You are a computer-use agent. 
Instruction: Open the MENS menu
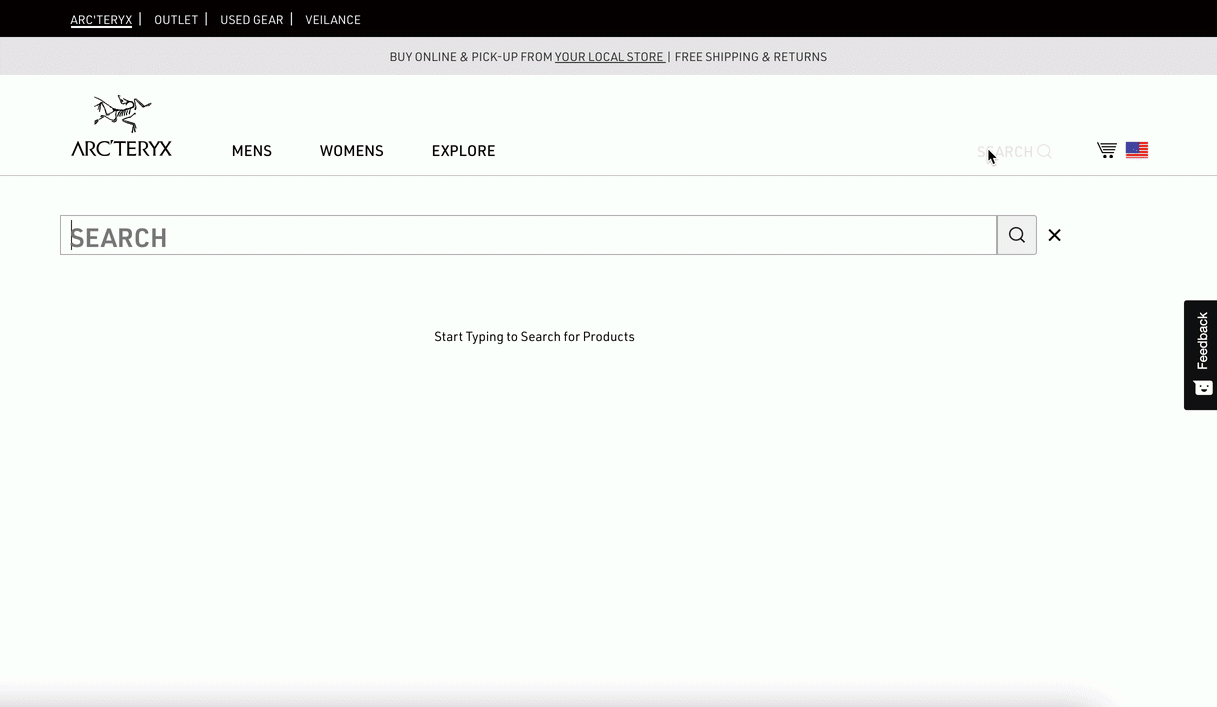coord(252,151)
